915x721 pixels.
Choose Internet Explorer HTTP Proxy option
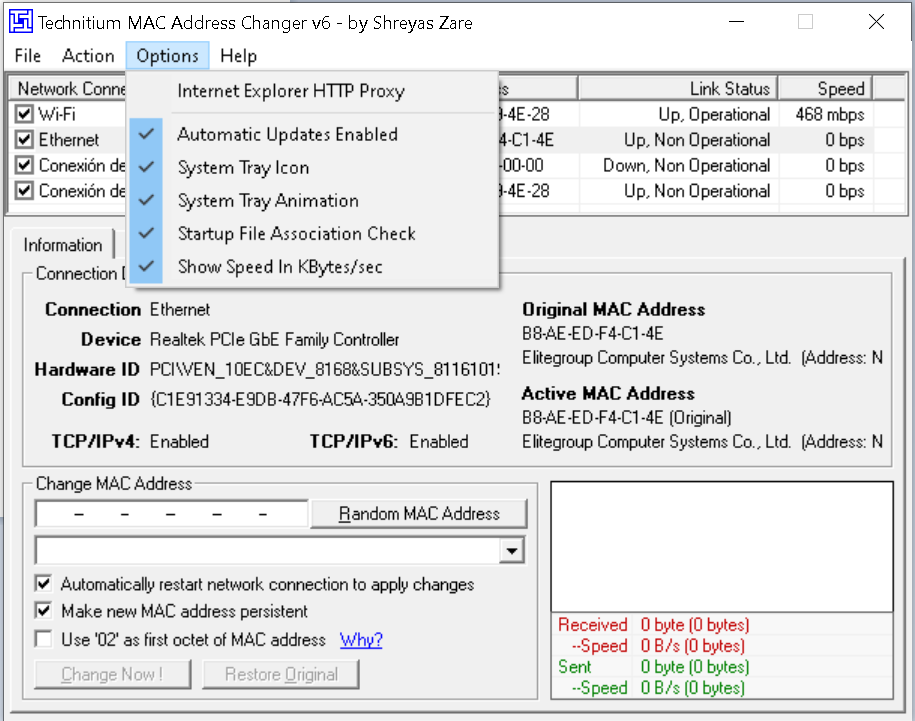click(314, 91)
